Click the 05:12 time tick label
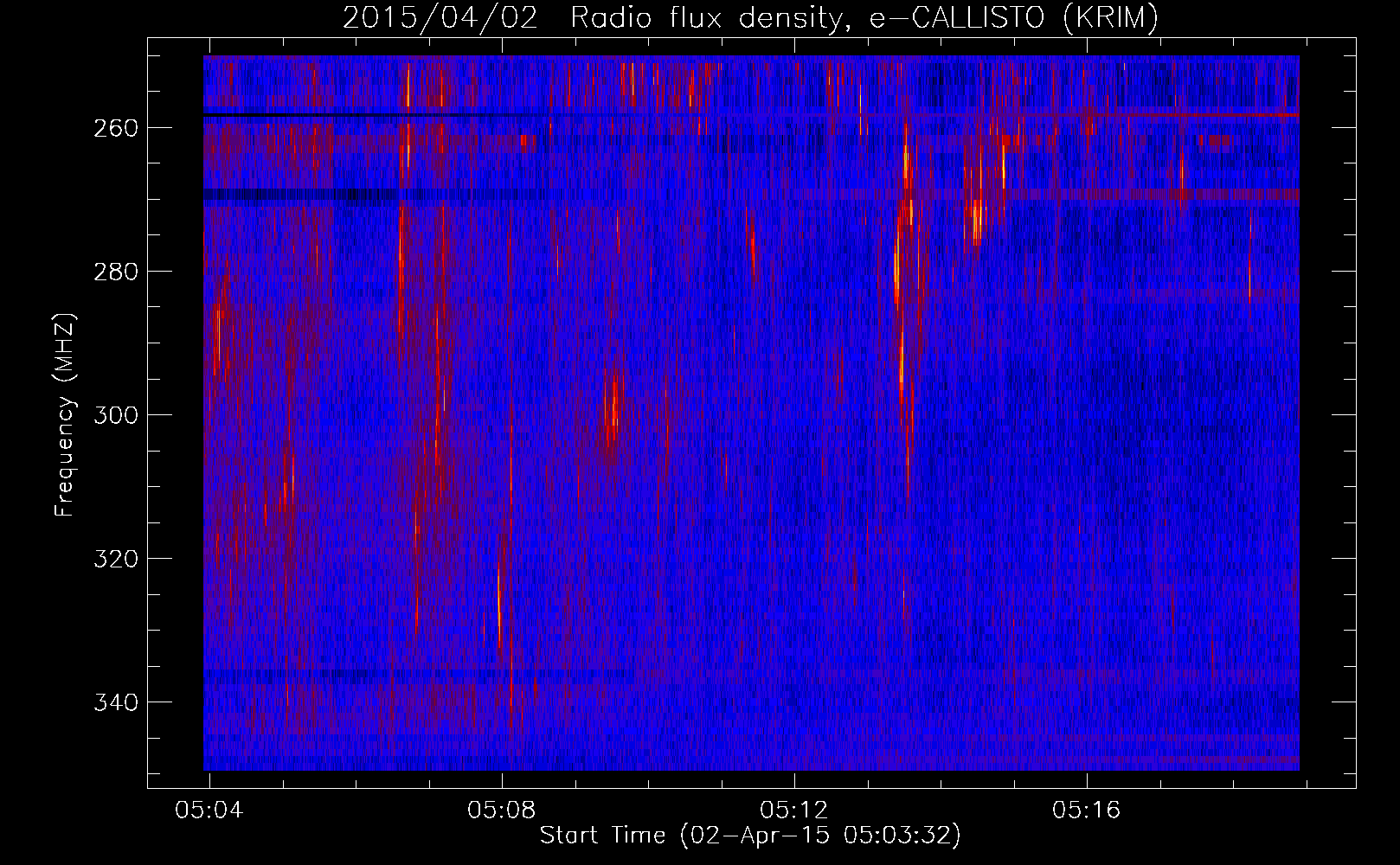Viewport: 1400px width, 865px height. pyautogui.click(x=794, y=810)
